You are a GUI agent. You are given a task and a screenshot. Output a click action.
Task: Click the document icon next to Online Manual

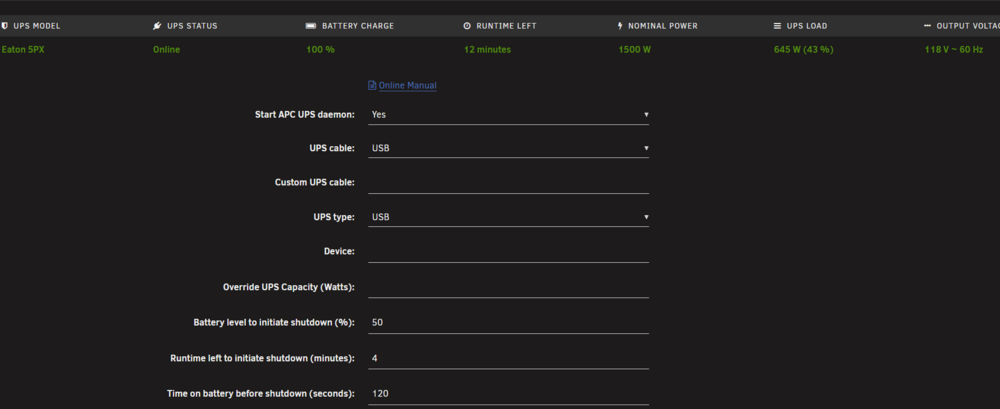(372, 85)
